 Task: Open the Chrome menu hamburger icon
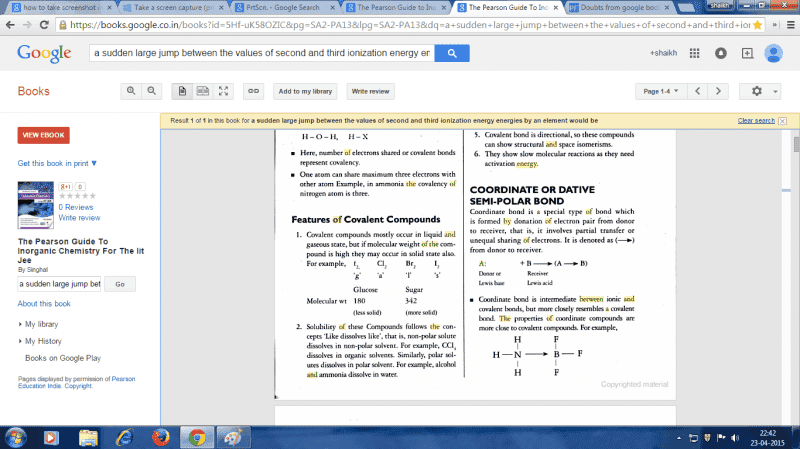pyautogui.click(x=791, y=24)
